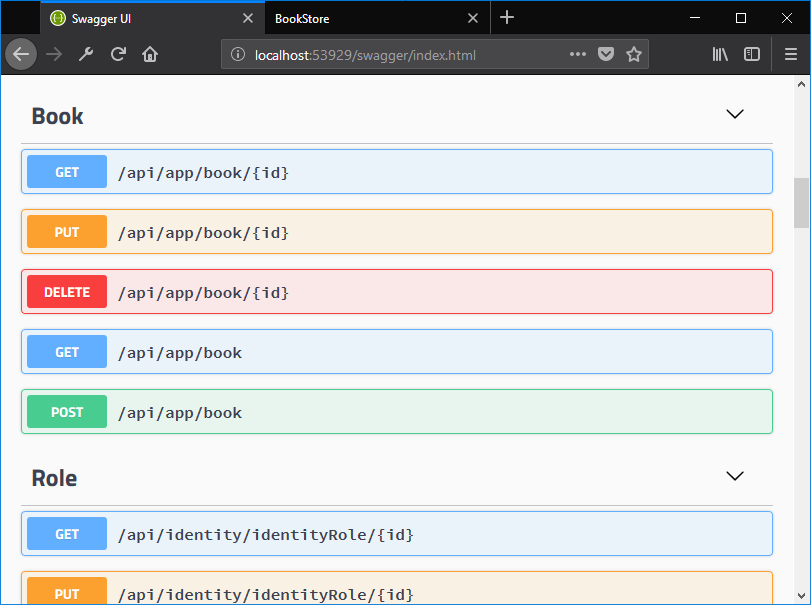
Task: Show site information for localhost
Action: click(238, 54)
